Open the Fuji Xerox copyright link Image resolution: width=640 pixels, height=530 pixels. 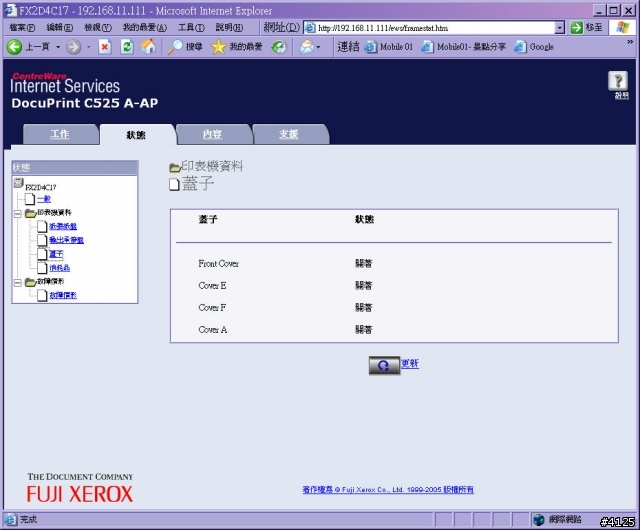(388, 490)
